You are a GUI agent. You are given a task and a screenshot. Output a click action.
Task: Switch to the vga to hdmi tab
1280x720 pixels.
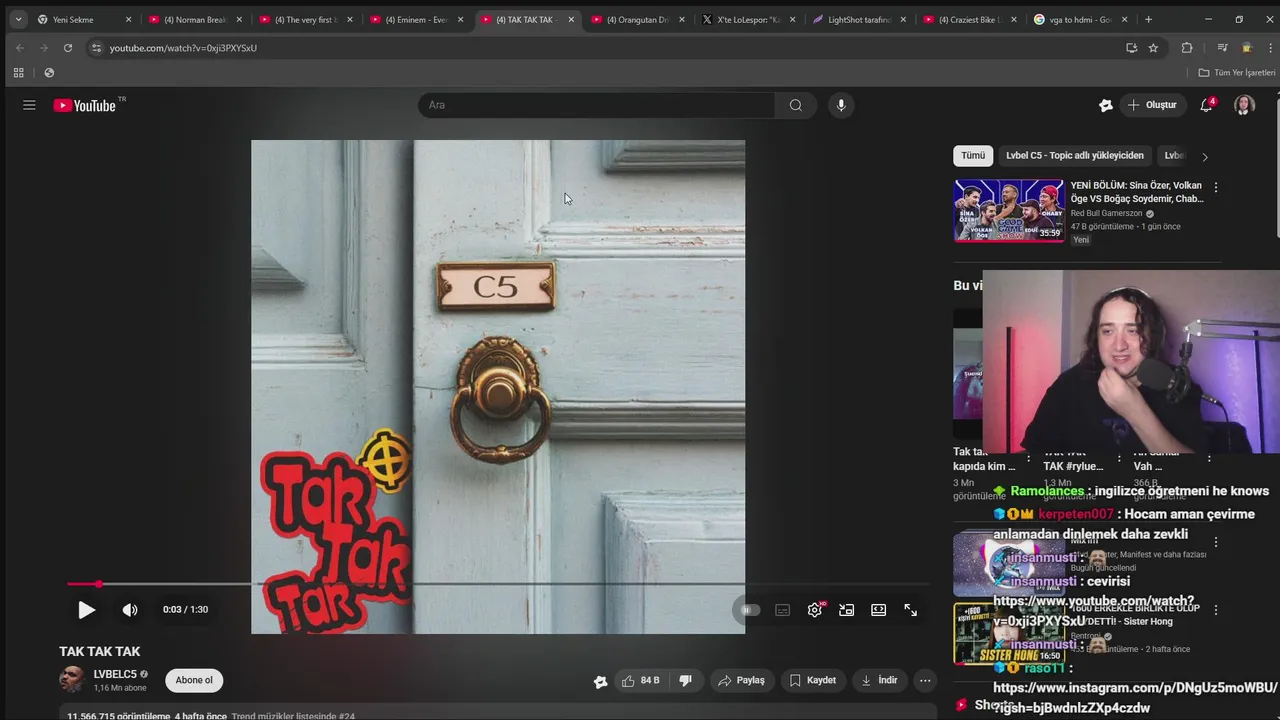pos(1081,19)
